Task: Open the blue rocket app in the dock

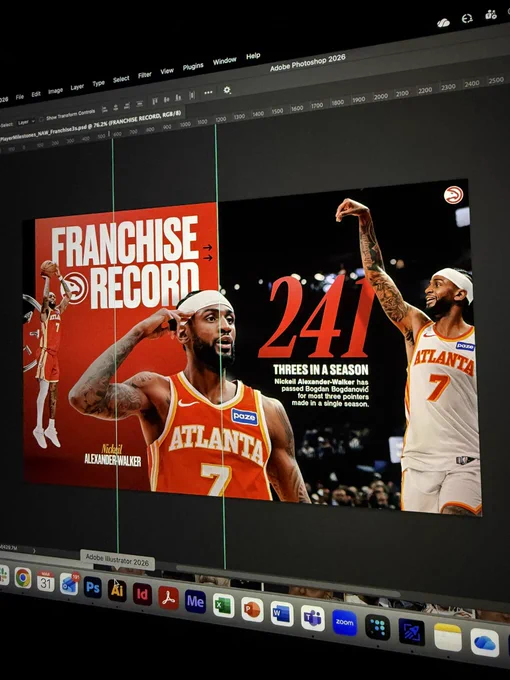Action: pyautogui.click(x=411, y=632)
